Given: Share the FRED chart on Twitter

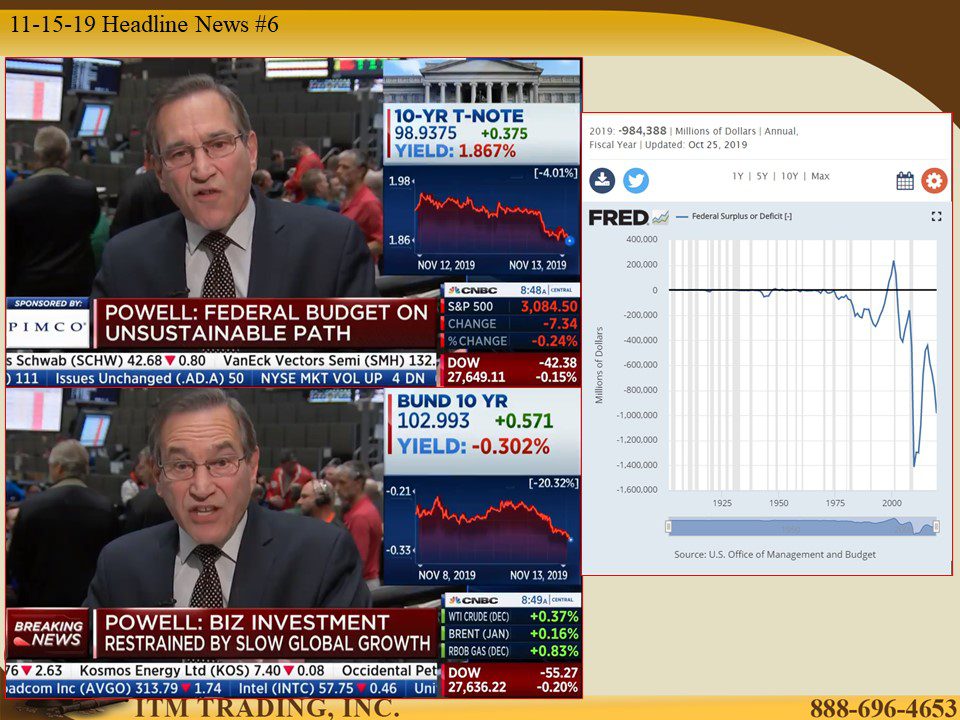Looking at the screenshot, I should tap(636, 181).
